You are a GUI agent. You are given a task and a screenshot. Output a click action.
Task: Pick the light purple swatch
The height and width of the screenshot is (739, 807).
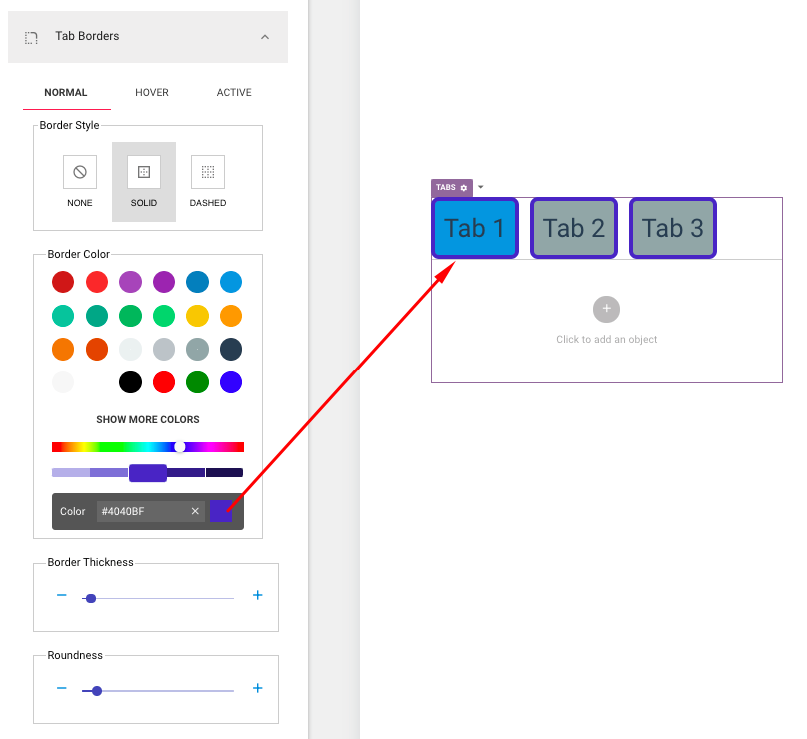click(130, 282)
